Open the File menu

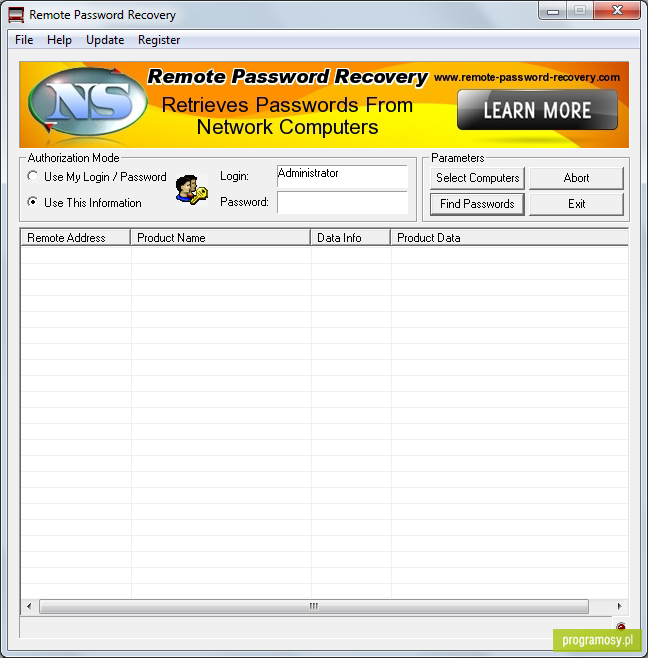pos(24,40)
